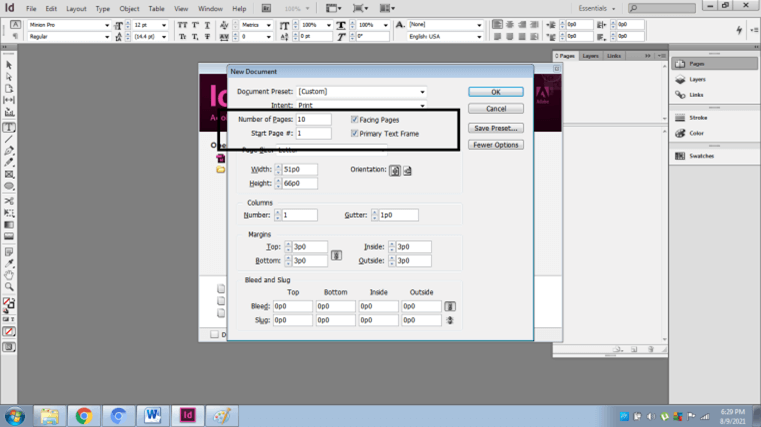
Task: Select the Eyedropper tool
Action: pos(9,263)
